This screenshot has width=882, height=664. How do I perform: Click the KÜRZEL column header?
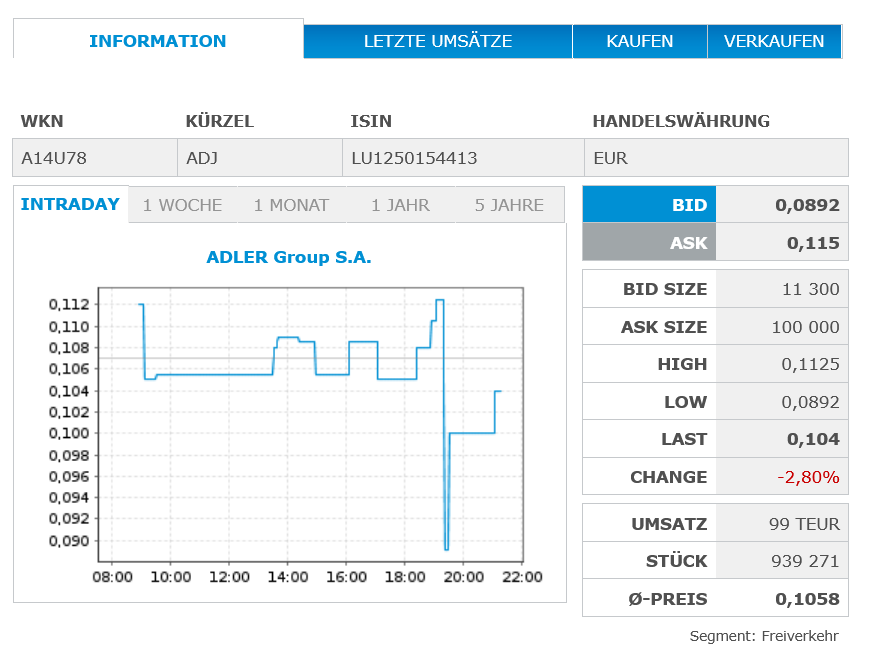[x=220, y=121]
